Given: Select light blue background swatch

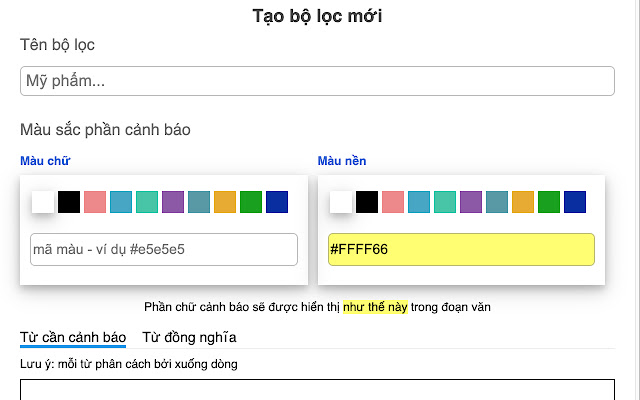Looking at the screenshot, I should click(419, 202).
